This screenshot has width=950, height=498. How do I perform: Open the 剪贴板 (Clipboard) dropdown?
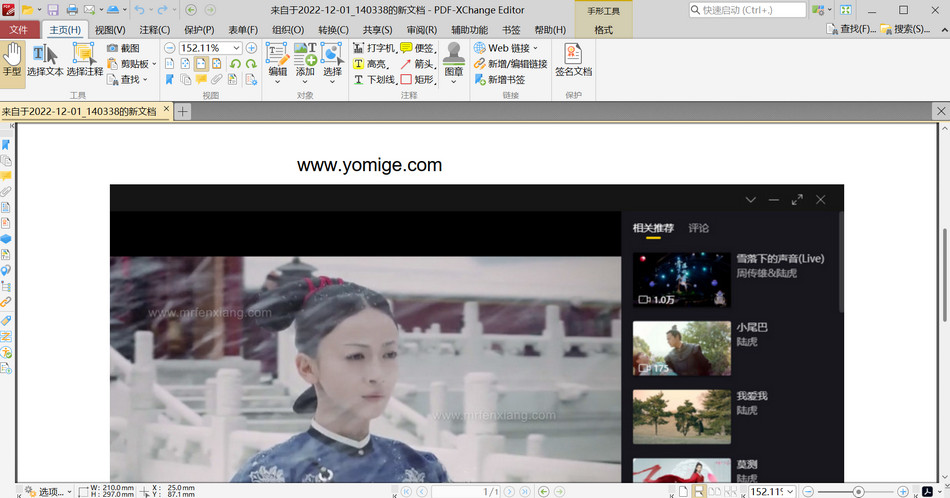click(x=154, y=64)
